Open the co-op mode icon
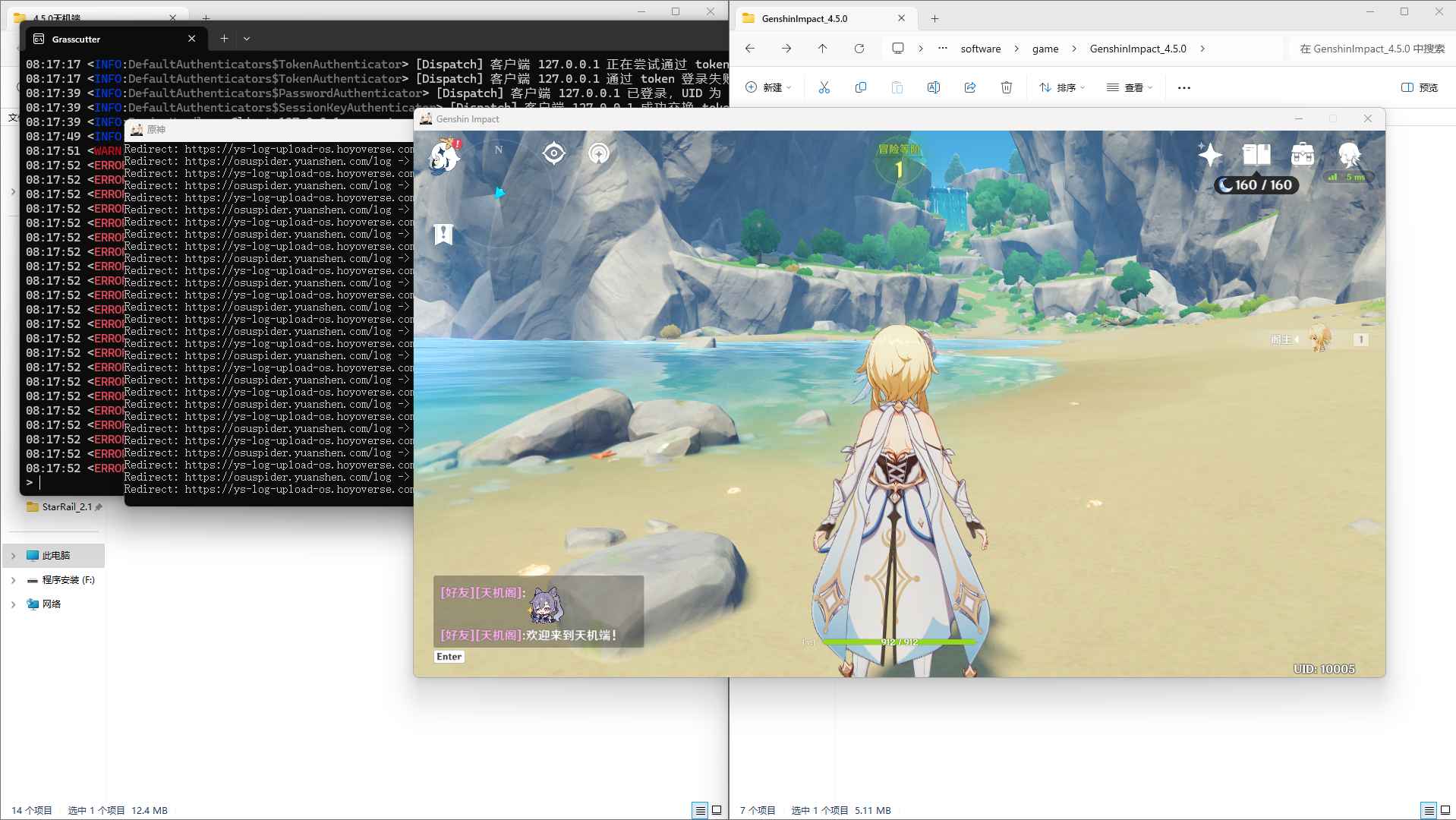Viewport: 1456px width, 820px height. 599,153
